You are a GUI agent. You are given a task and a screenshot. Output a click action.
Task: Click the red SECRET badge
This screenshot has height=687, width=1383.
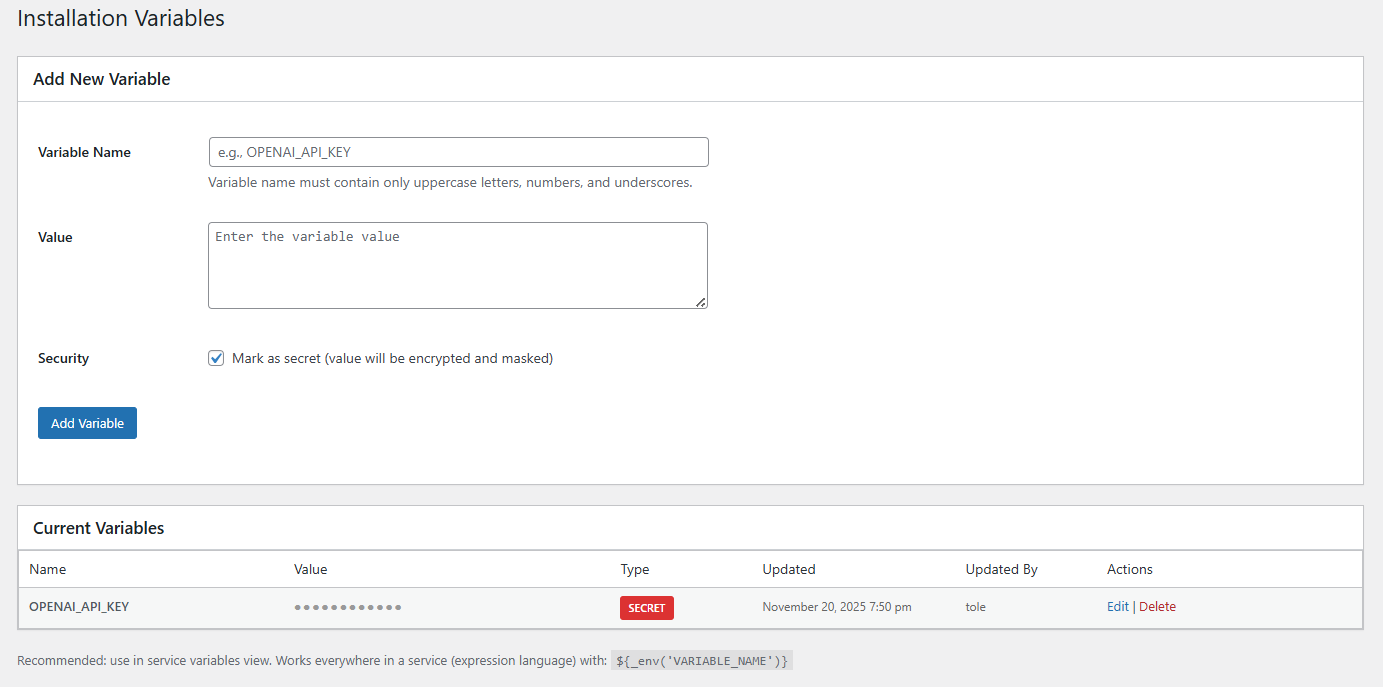[646, 607]
